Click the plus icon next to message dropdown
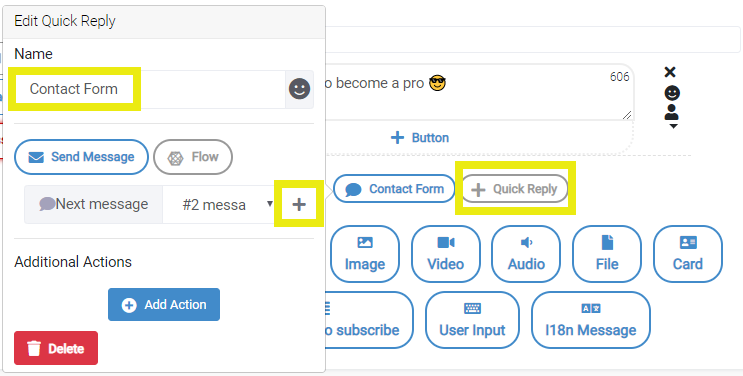Viewport: 743px width, 376px height. pos(299,204)
